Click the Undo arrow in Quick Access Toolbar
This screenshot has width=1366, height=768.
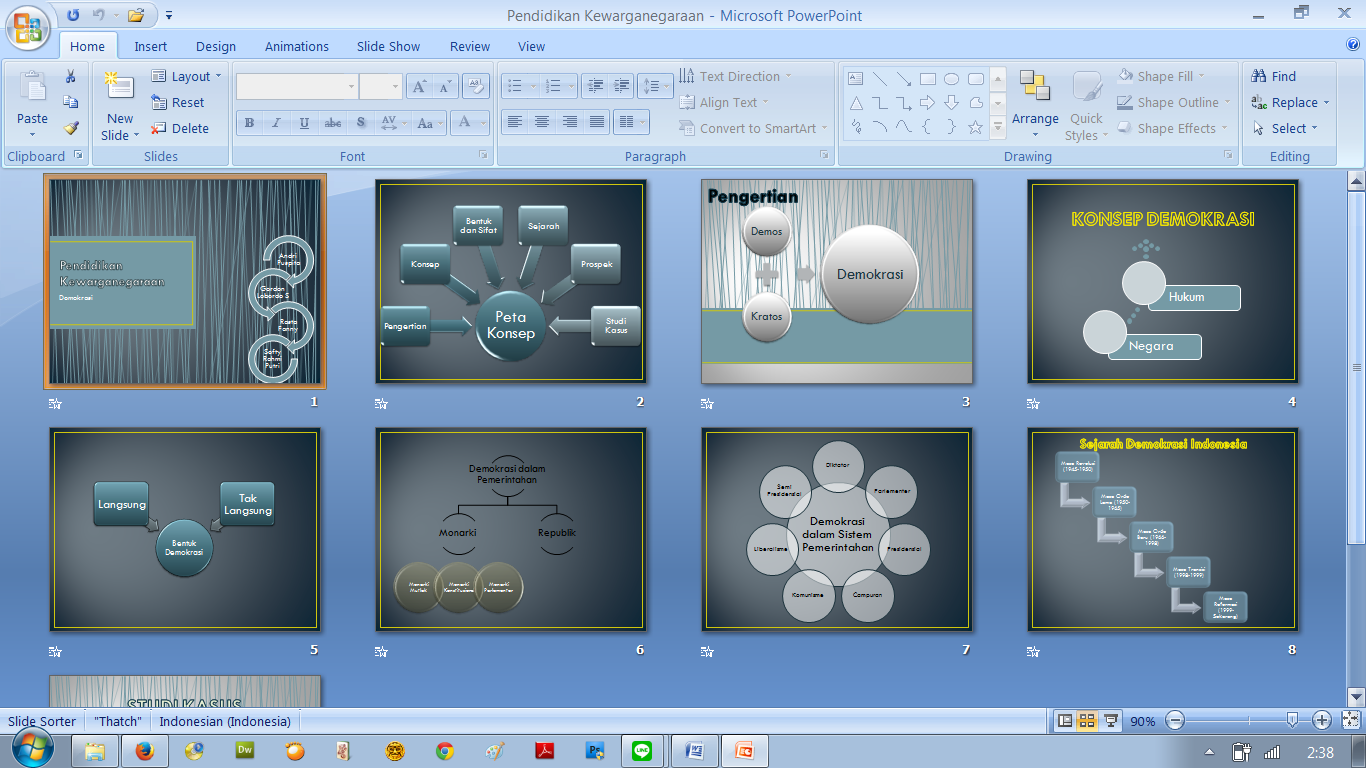pos(75,15)
